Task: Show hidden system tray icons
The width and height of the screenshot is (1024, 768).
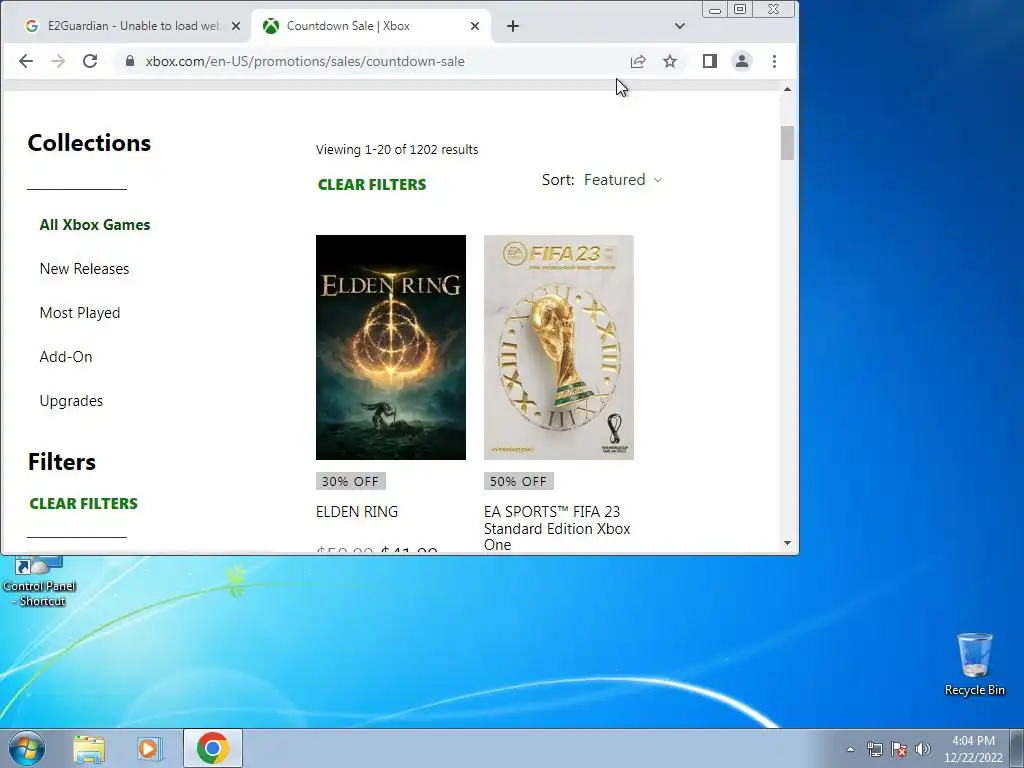Action: (850, 749)
